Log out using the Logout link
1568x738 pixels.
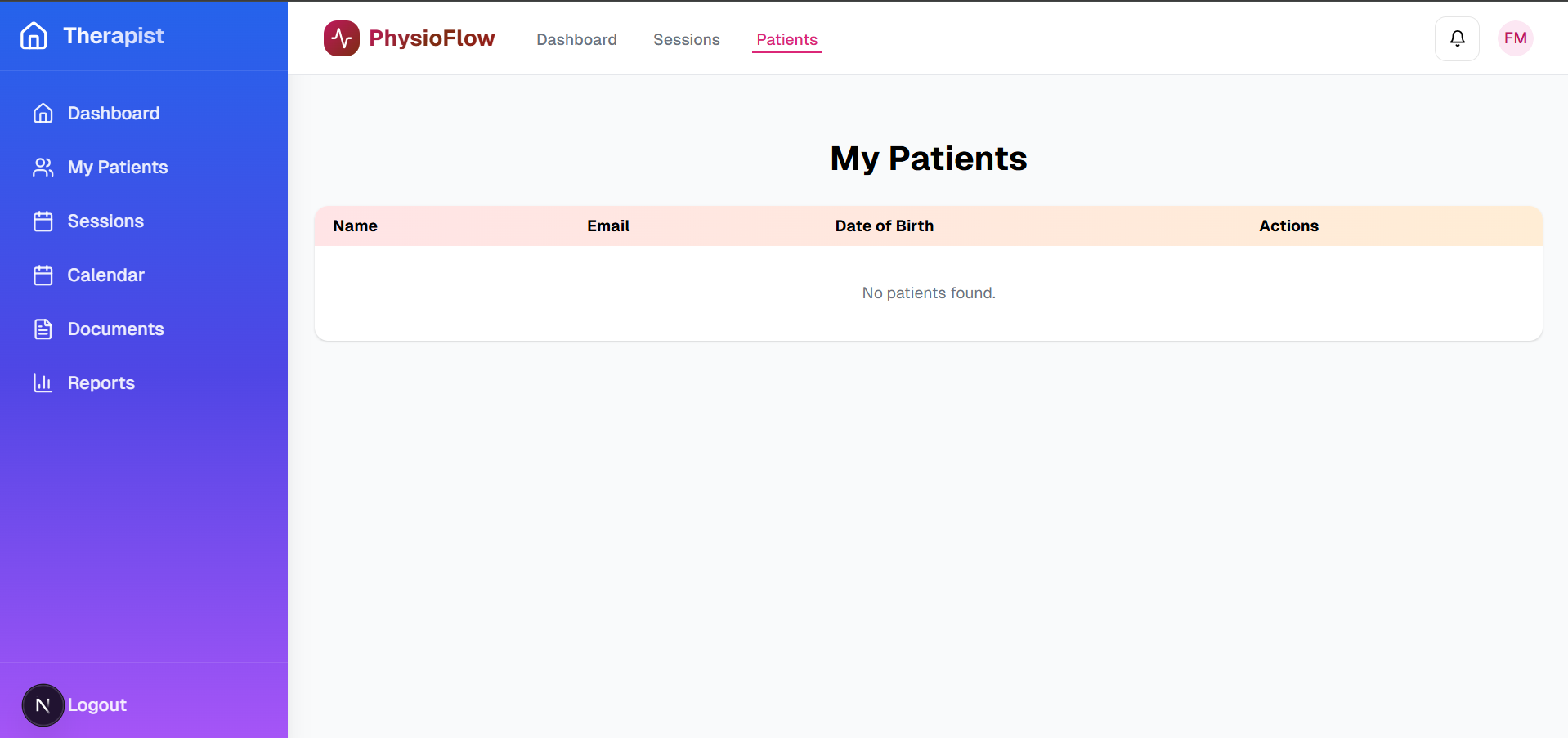coord(96,704)
